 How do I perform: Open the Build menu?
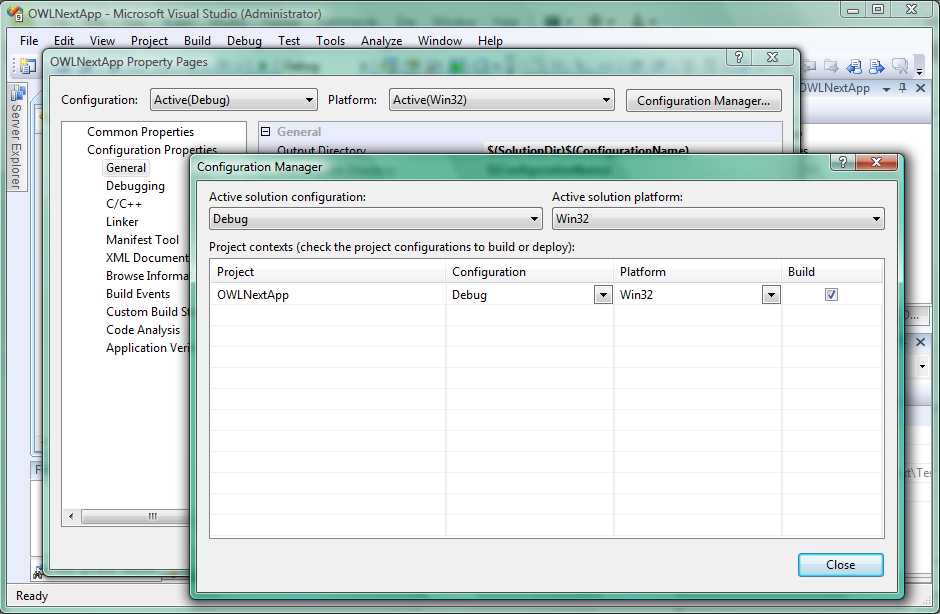197,41
